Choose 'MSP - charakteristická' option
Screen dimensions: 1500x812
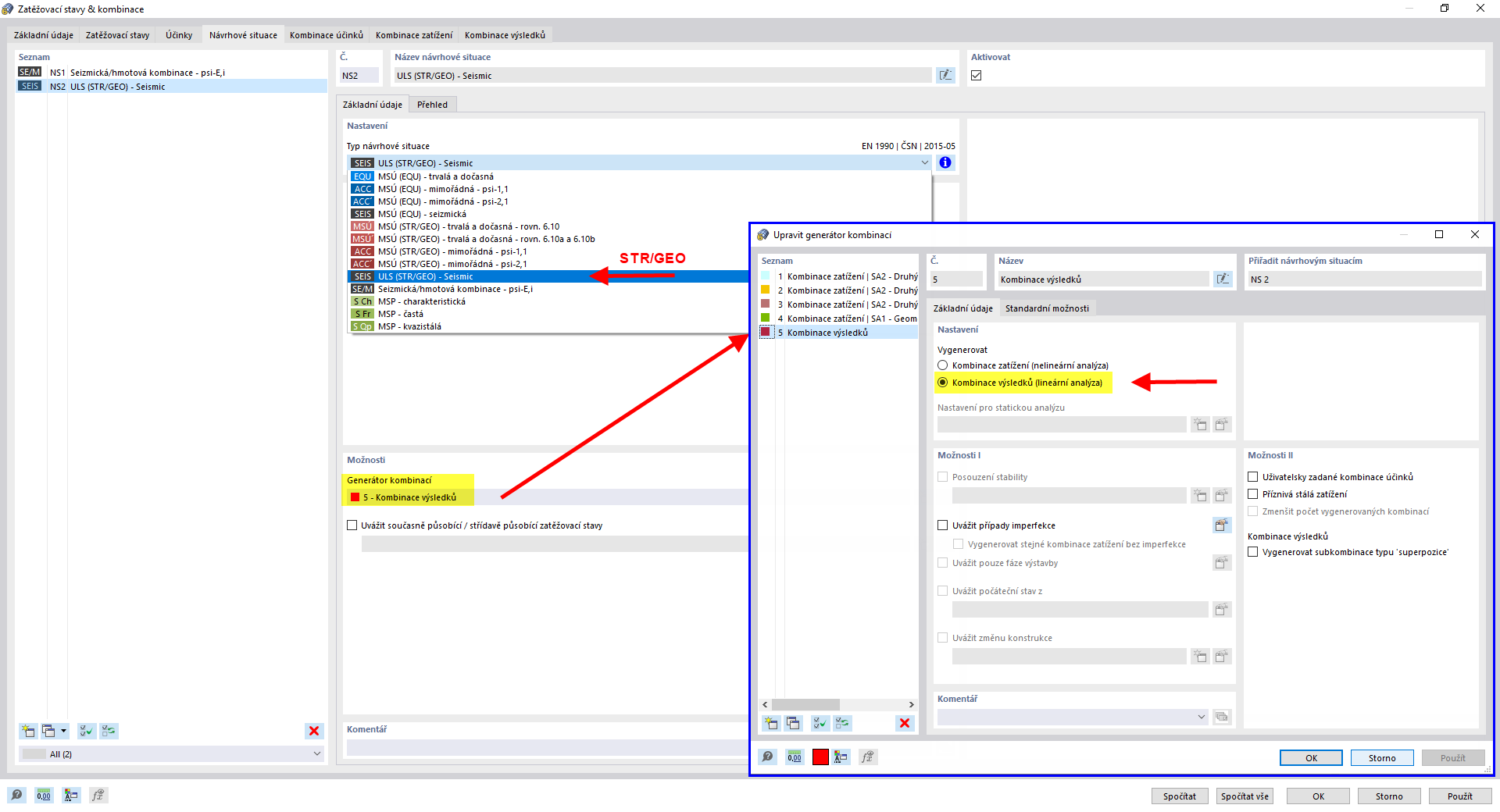click(422, 301)
